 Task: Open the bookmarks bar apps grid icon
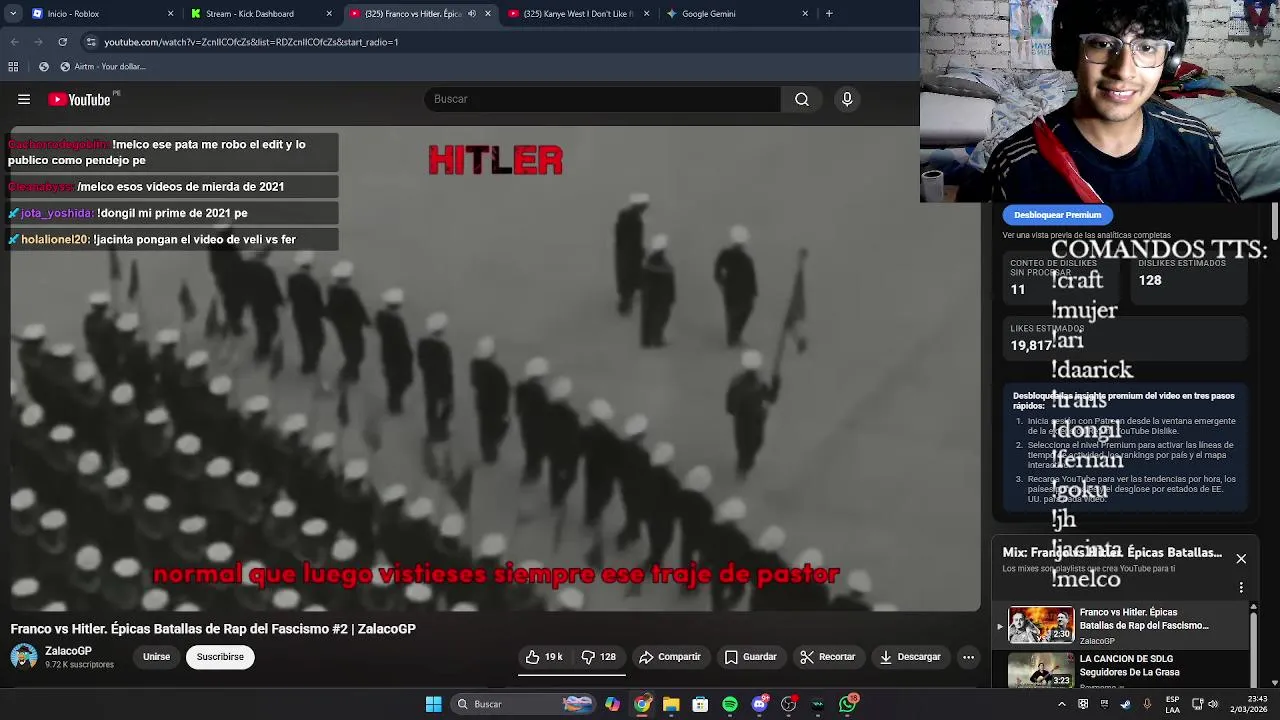[x=13, y=67]
